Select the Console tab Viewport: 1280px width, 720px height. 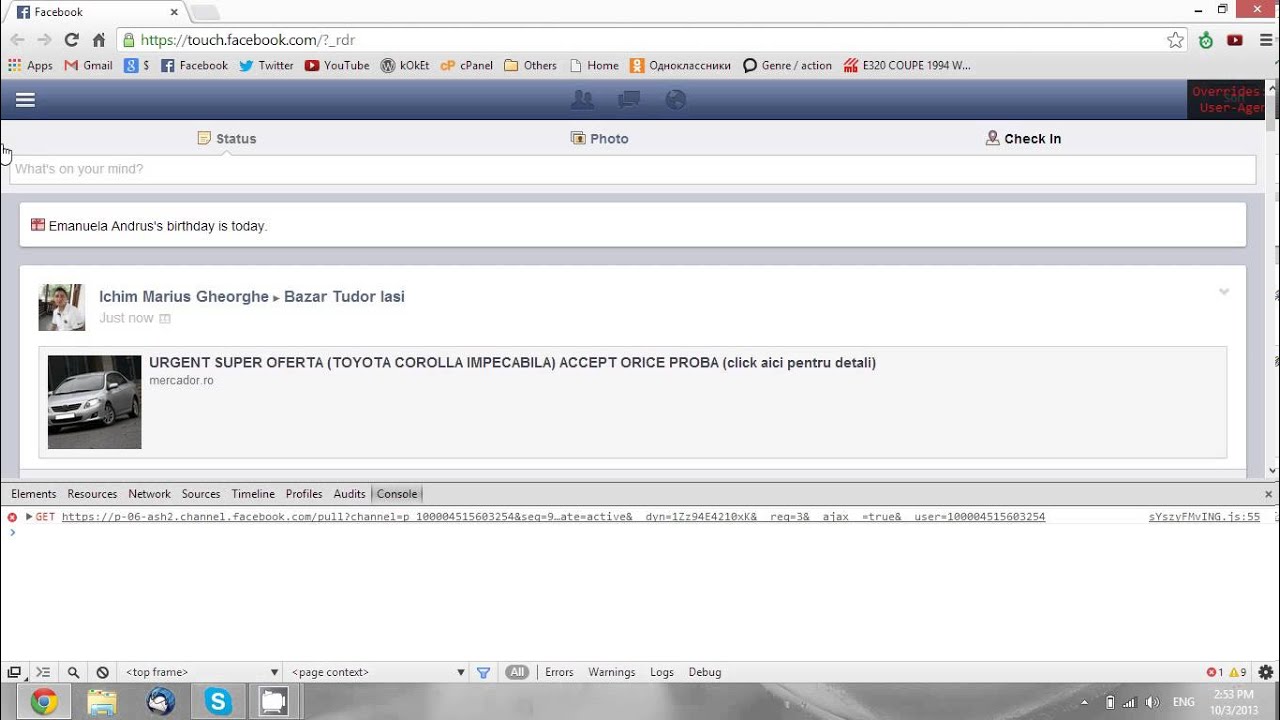397,494
